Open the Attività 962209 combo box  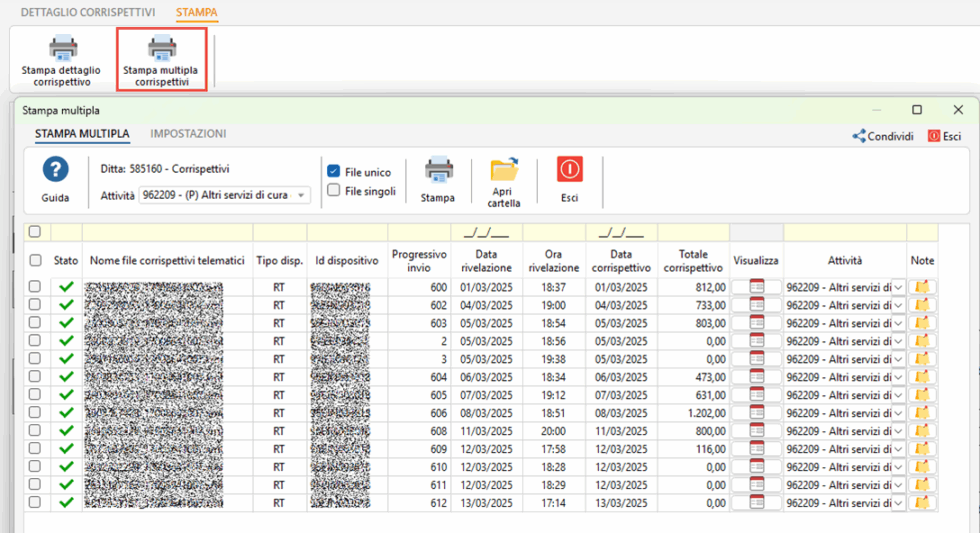pos(224,195)
